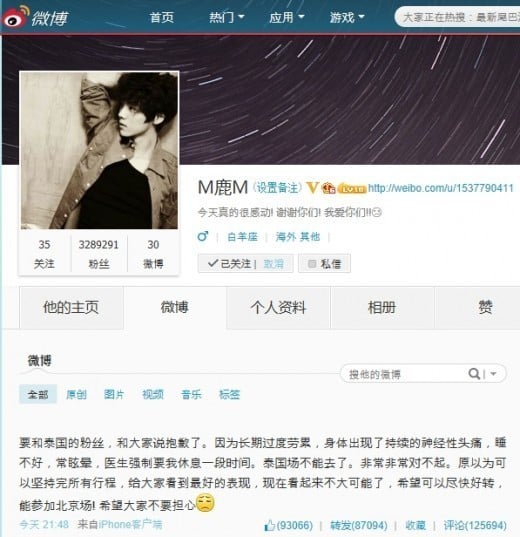This screenshot has width=520, height=537.
Task: Toggle the 已关注 followed checkmark button
Action: pos(229,263)
